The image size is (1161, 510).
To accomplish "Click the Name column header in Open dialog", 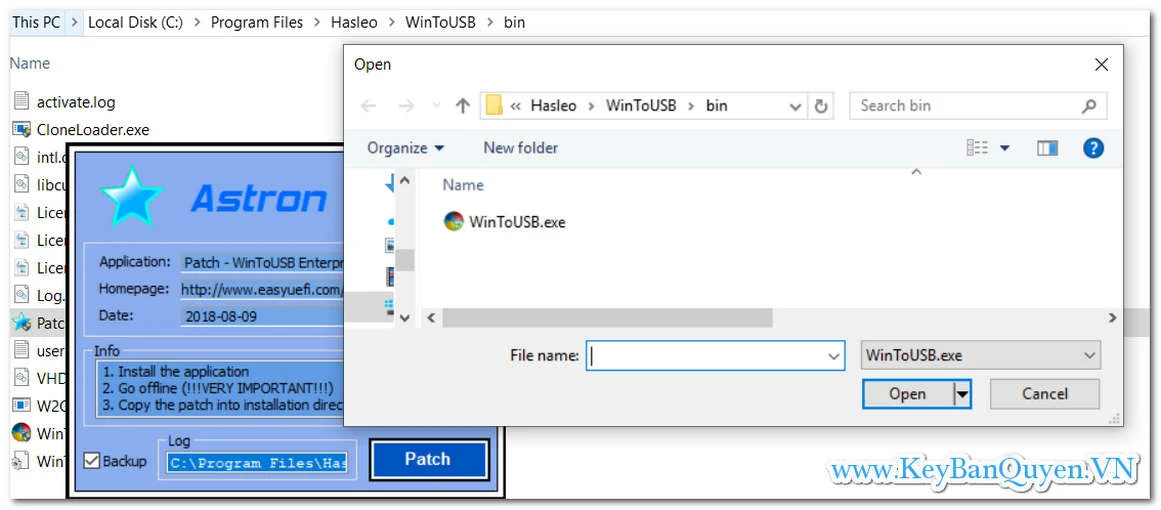I will click(463, 185).
